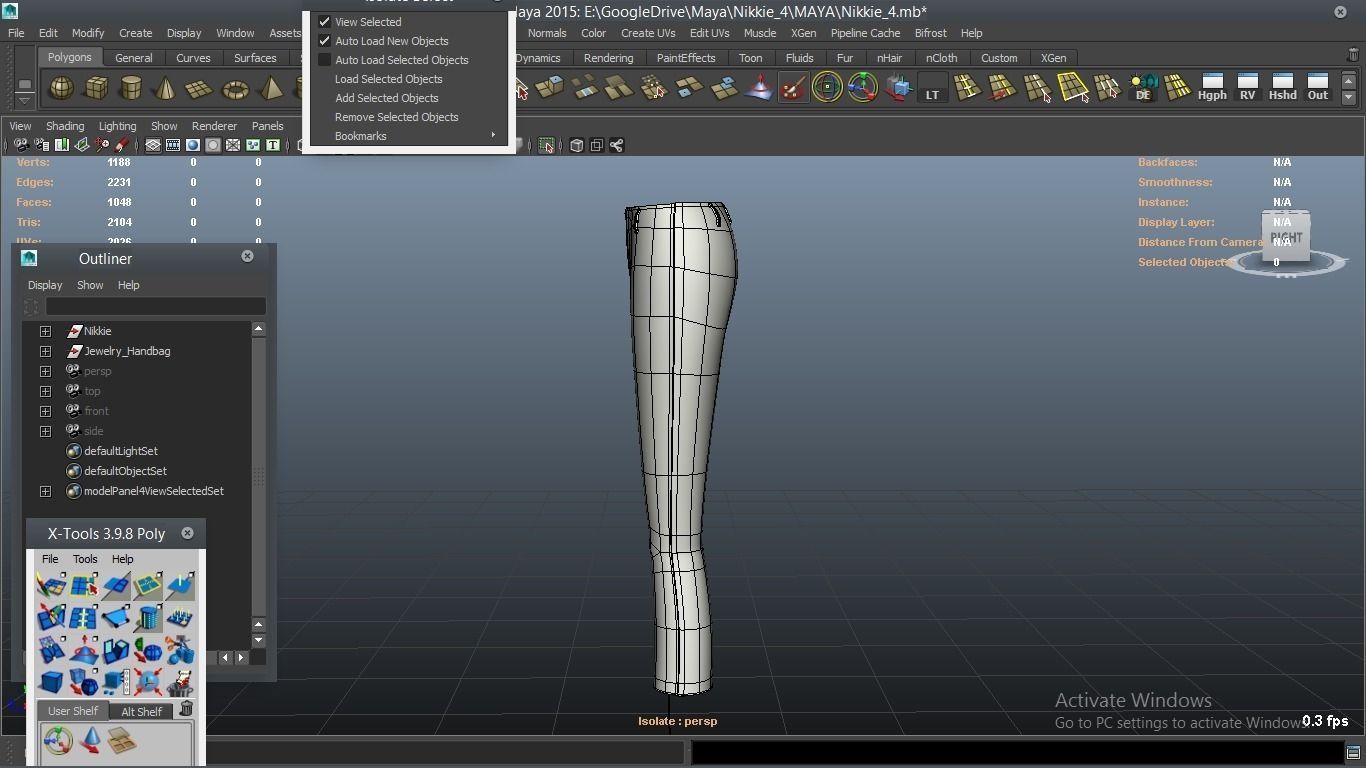Open the Pipeline Cache menu
This screenshot has height=768, width=1366.
pos(865,33)
